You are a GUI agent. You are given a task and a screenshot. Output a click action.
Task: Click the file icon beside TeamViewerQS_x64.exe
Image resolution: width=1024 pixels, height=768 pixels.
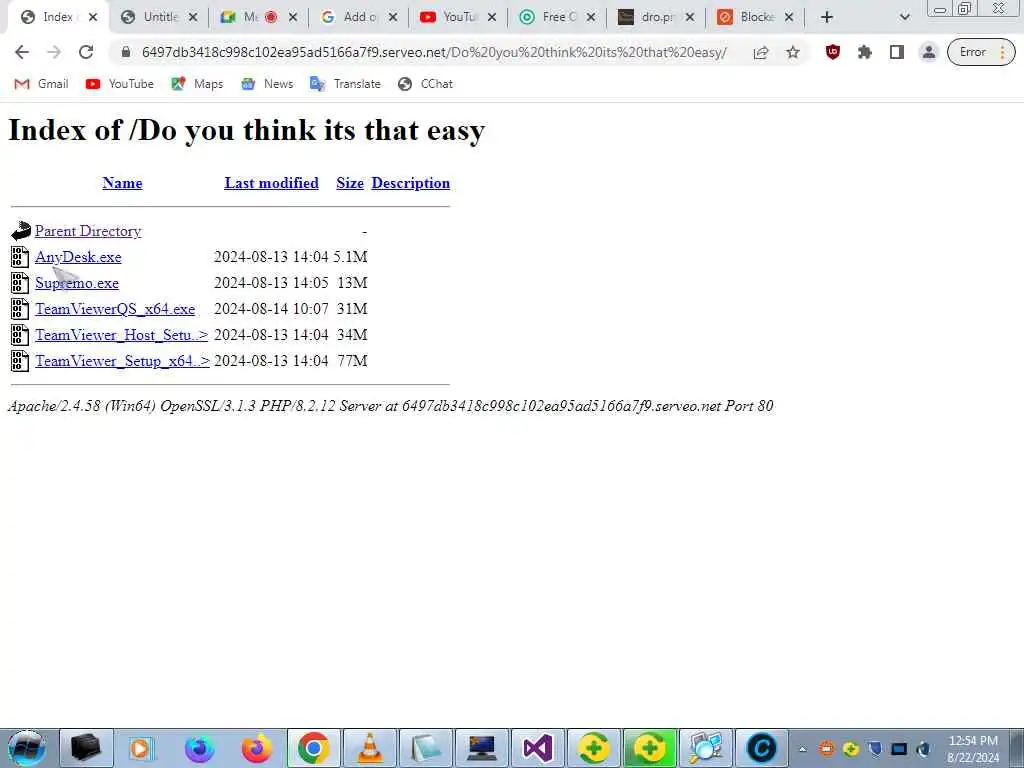point(20,309)
